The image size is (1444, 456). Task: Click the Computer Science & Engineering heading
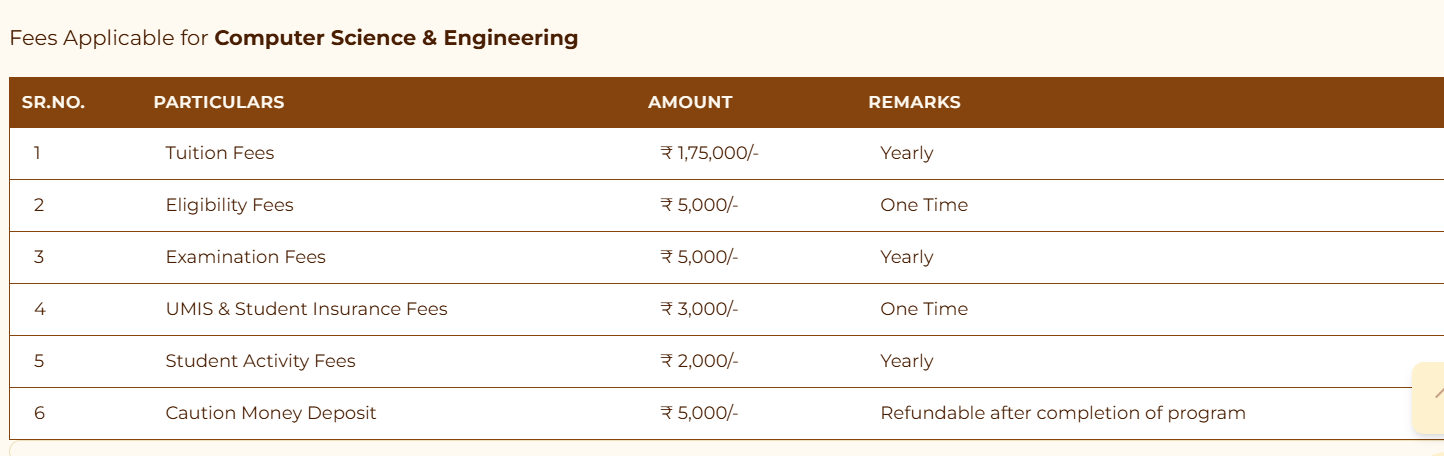tap(396, 38)
